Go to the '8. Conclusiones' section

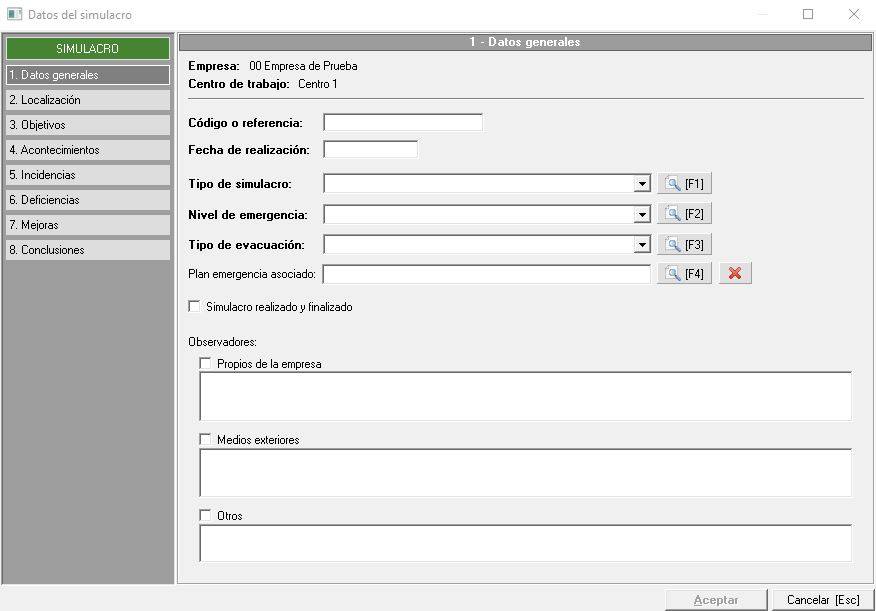point(87,250)
